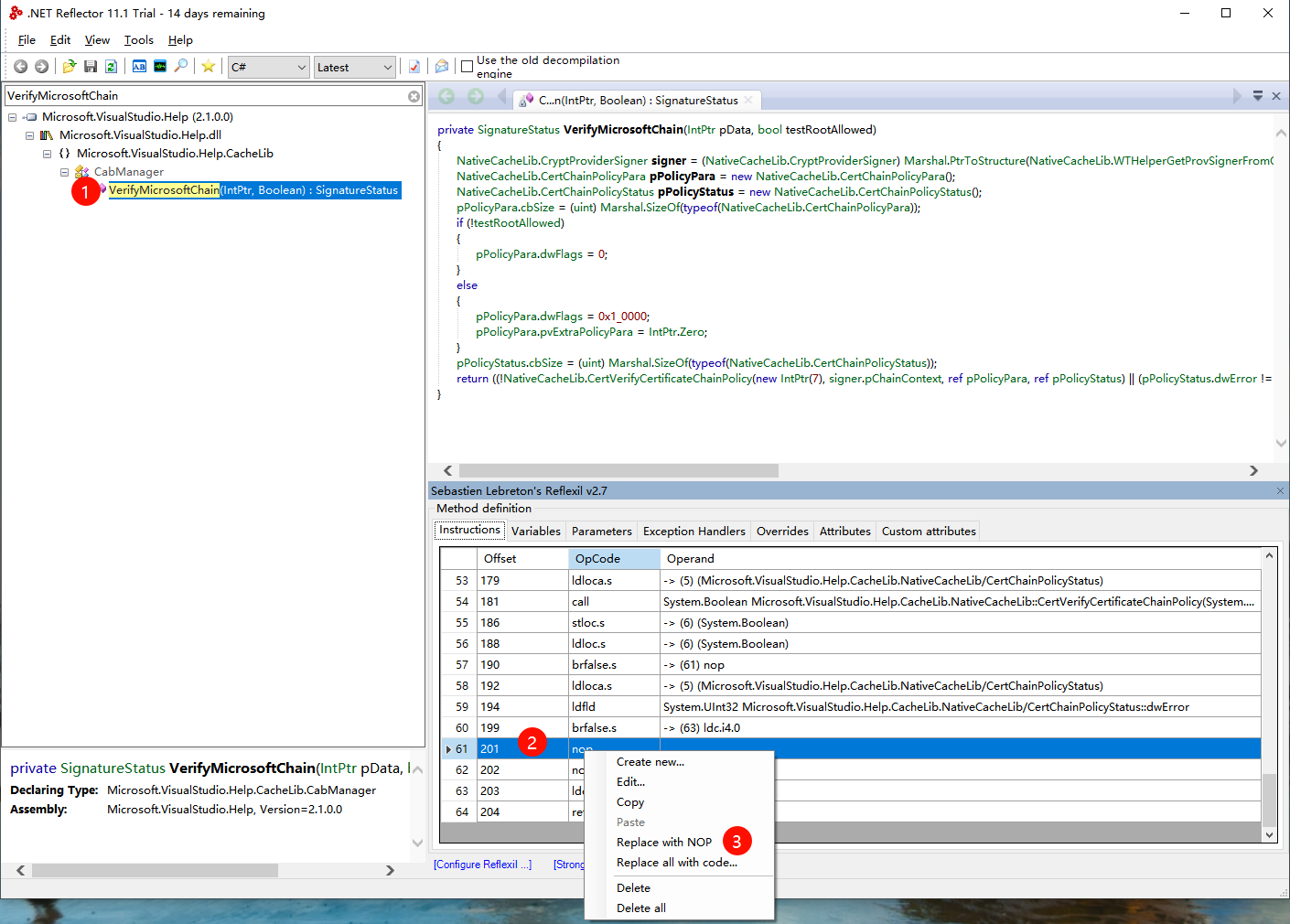This screenshot has width=1290, height=924.
Task: Click the tab list scroll-left triangle
Action: click(502, 96)
